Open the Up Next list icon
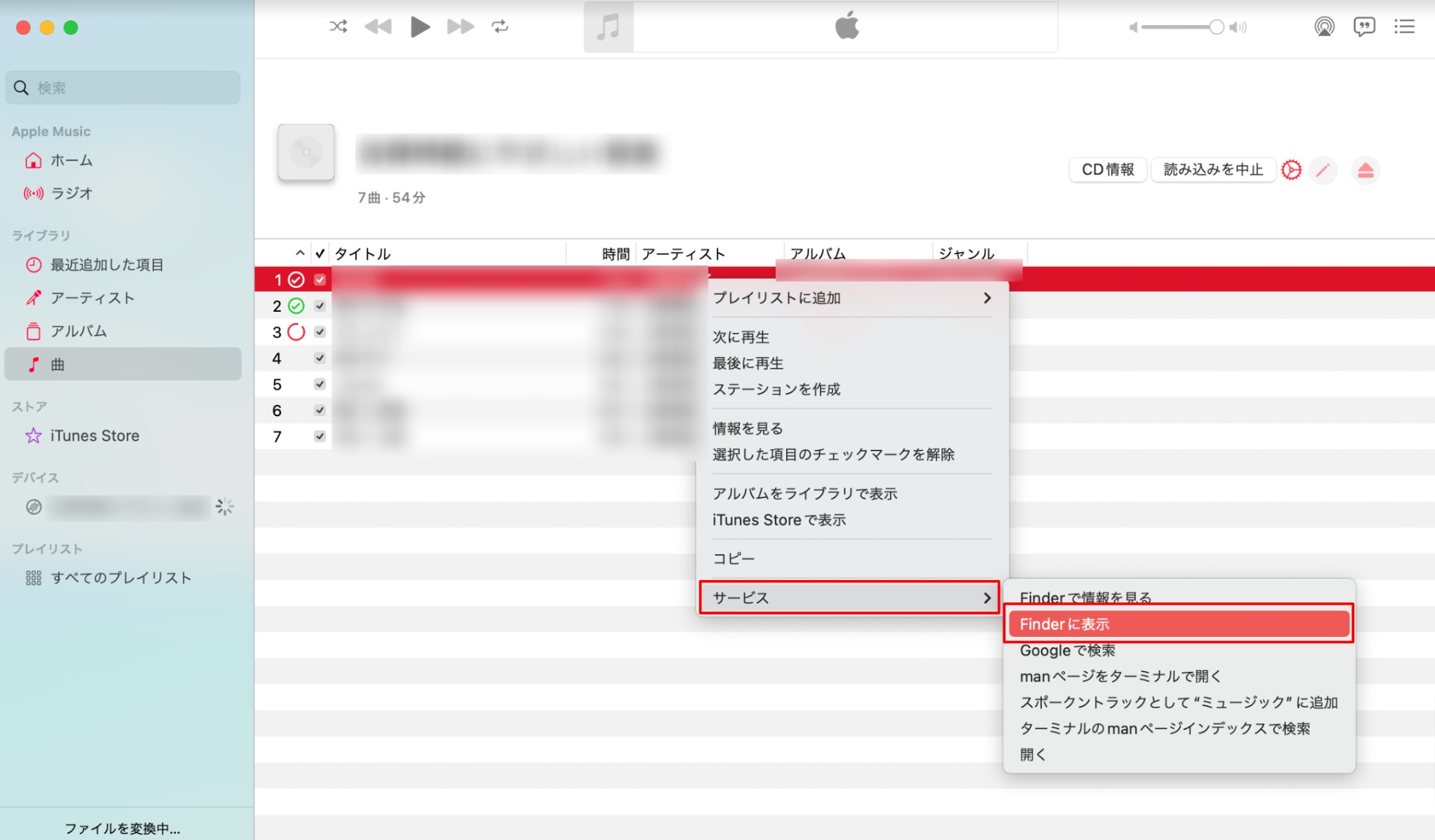This screenshot has height=840, width=1435. tap(1404, 27)
